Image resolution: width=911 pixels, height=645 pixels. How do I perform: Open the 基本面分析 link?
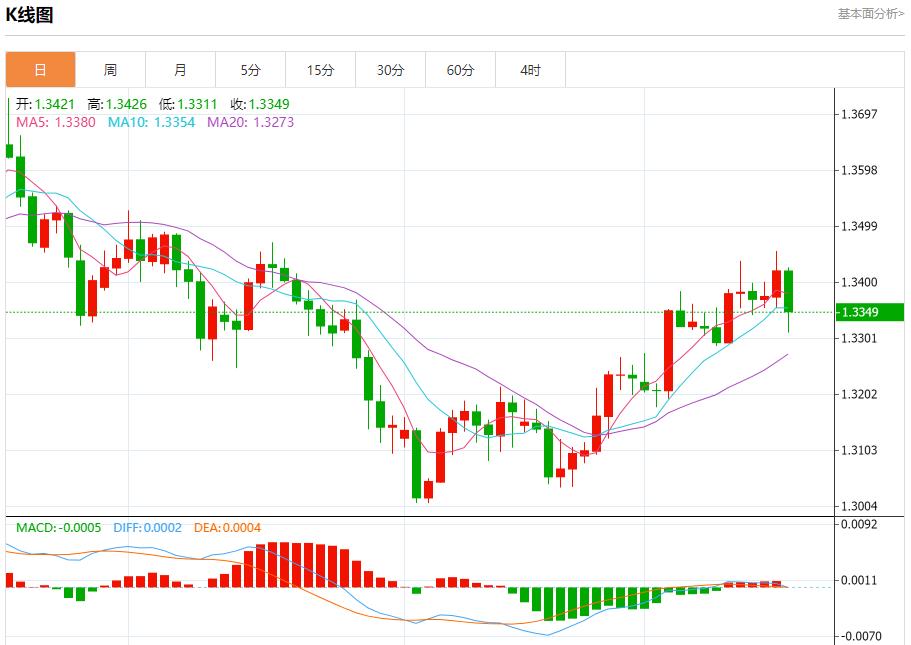coord(870,14)
